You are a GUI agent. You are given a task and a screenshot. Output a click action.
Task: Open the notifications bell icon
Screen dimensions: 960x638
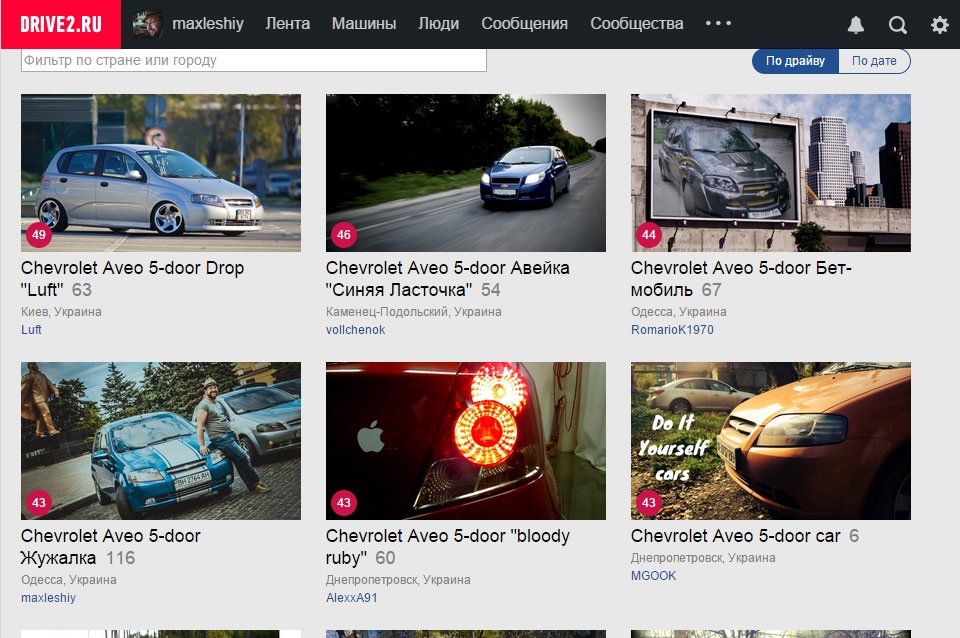coord(855,24)
